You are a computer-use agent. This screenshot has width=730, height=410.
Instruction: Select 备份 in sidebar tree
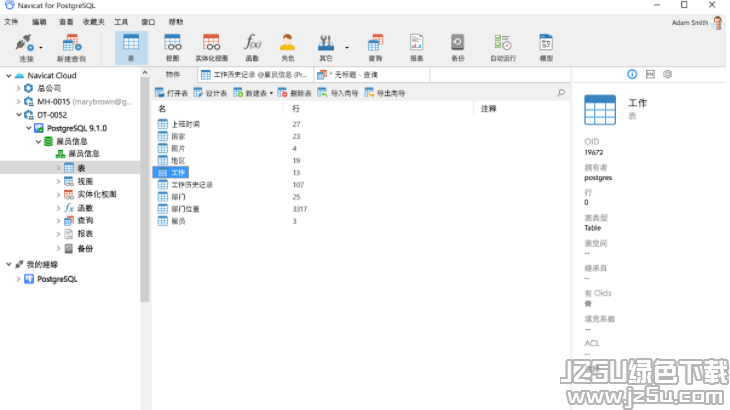tap(85, 249)
